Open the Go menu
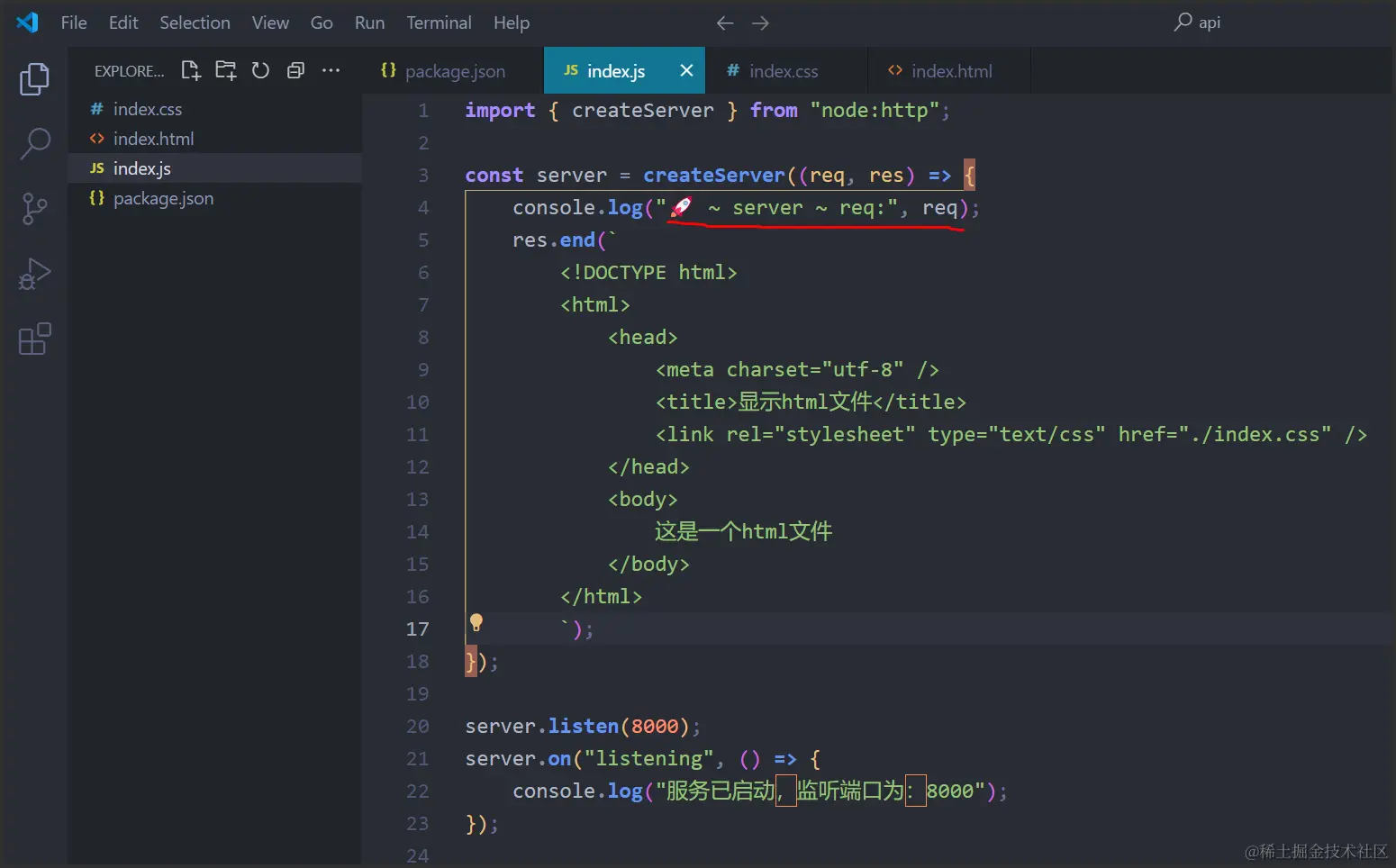 pyautogui.click(x=322, y=23)
